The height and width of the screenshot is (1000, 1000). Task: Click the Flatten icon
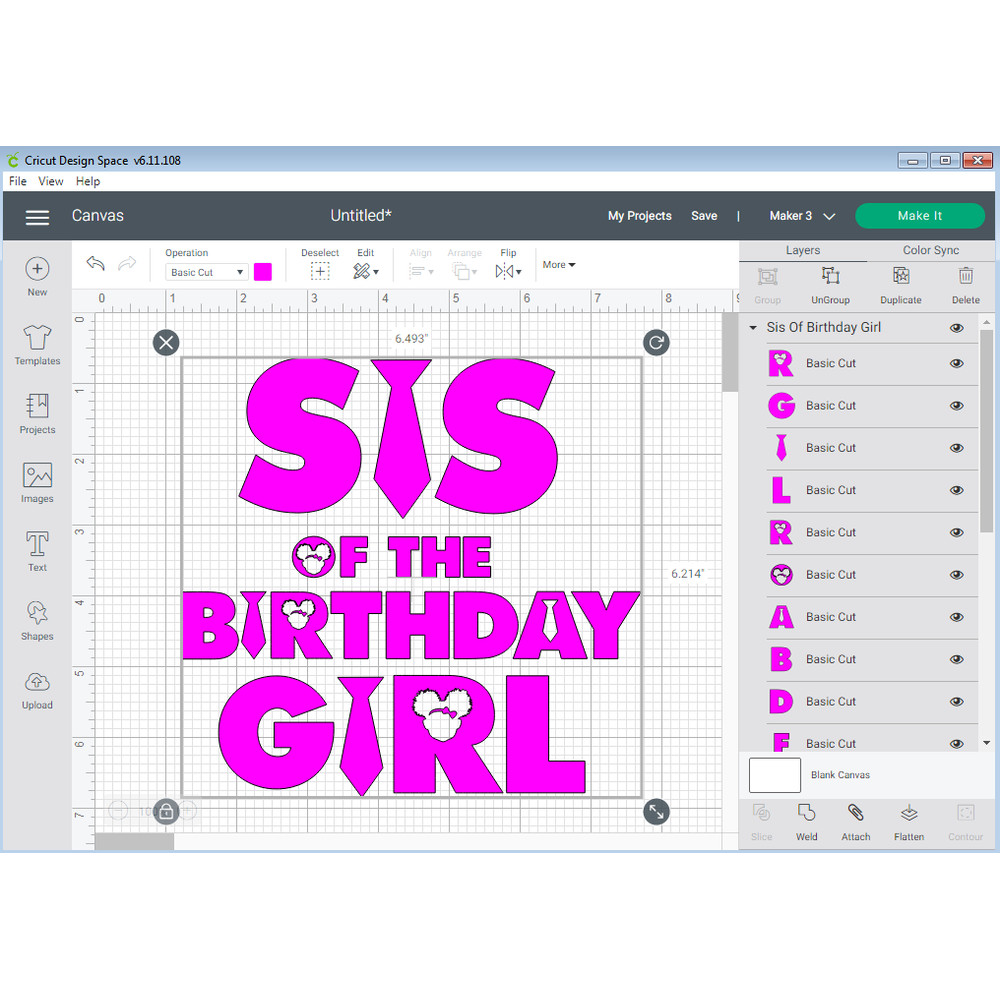point(908,822)
